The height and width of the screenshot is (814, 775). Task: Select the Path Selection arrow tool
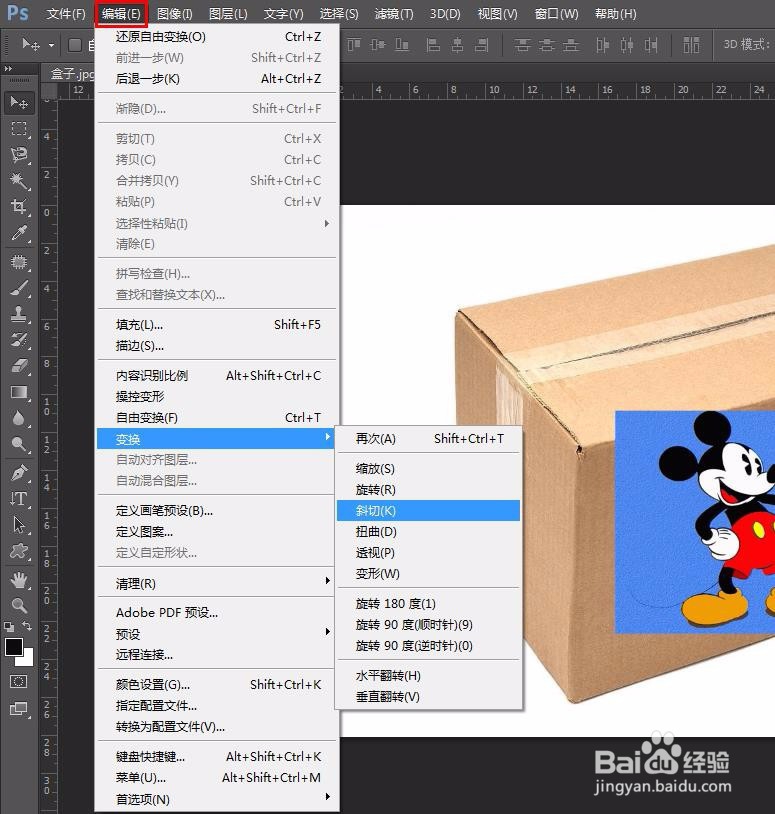click(x=19, y=525)
